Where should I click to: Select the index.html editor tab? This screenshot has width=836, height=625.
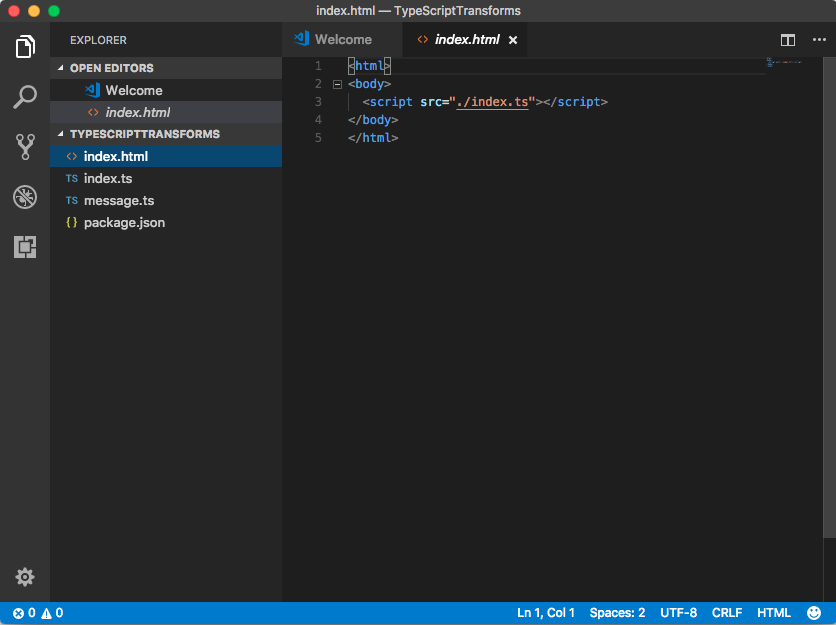464,39
